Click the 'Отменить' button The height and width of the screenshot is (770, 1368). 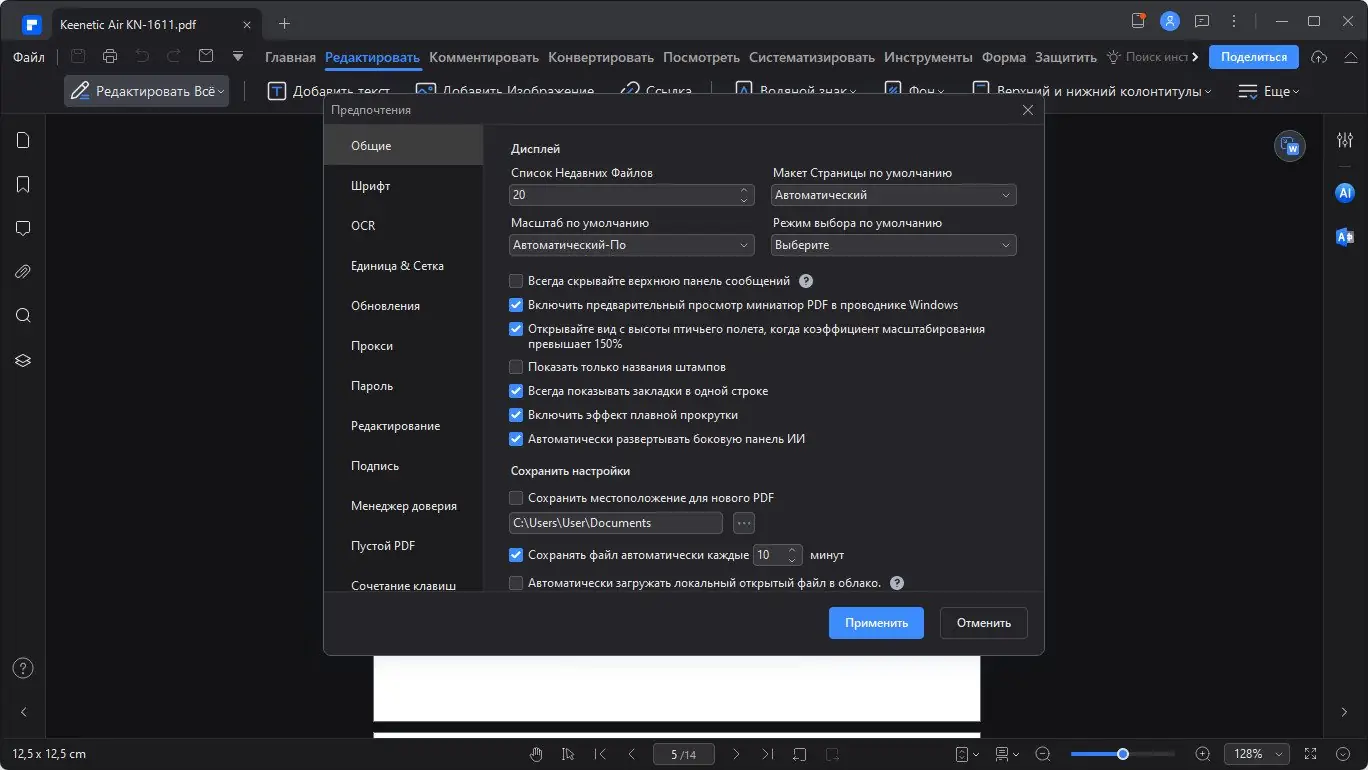pyautogui.click(x=984, y=623)
